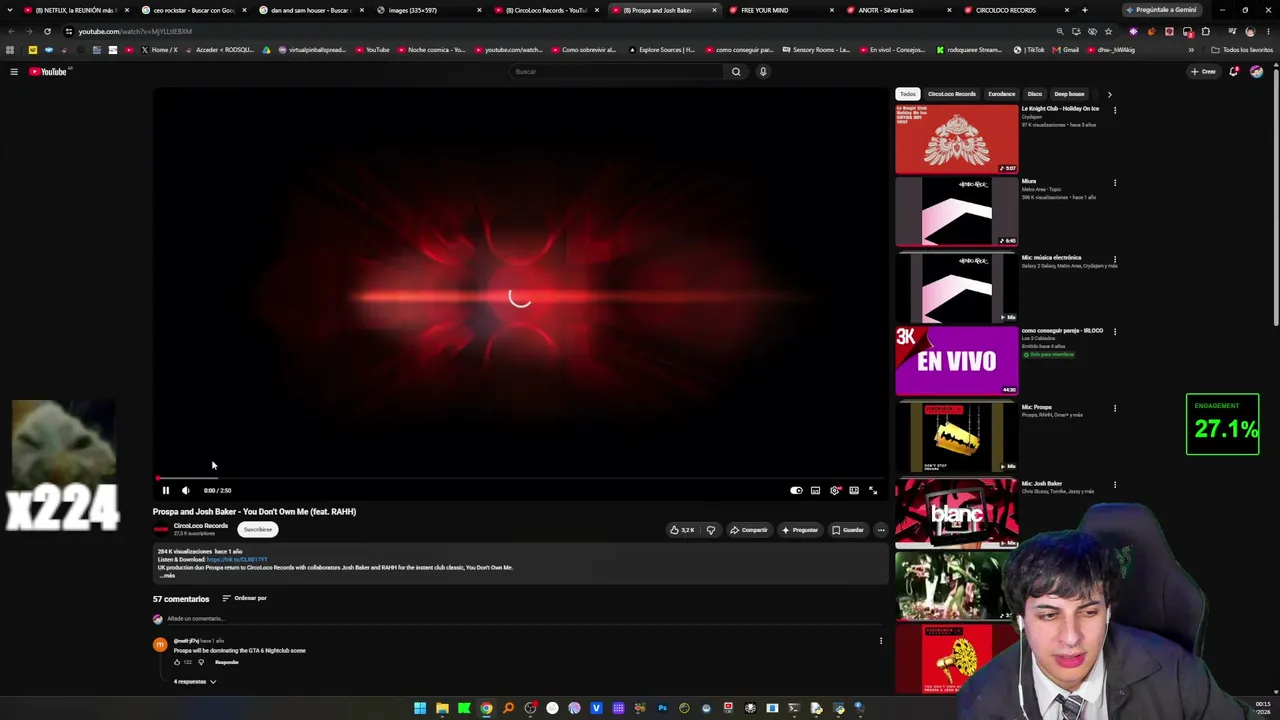Dislike the video with thumbs-down button
This screenshot has width=1280, height=720.
pos(711,530)
